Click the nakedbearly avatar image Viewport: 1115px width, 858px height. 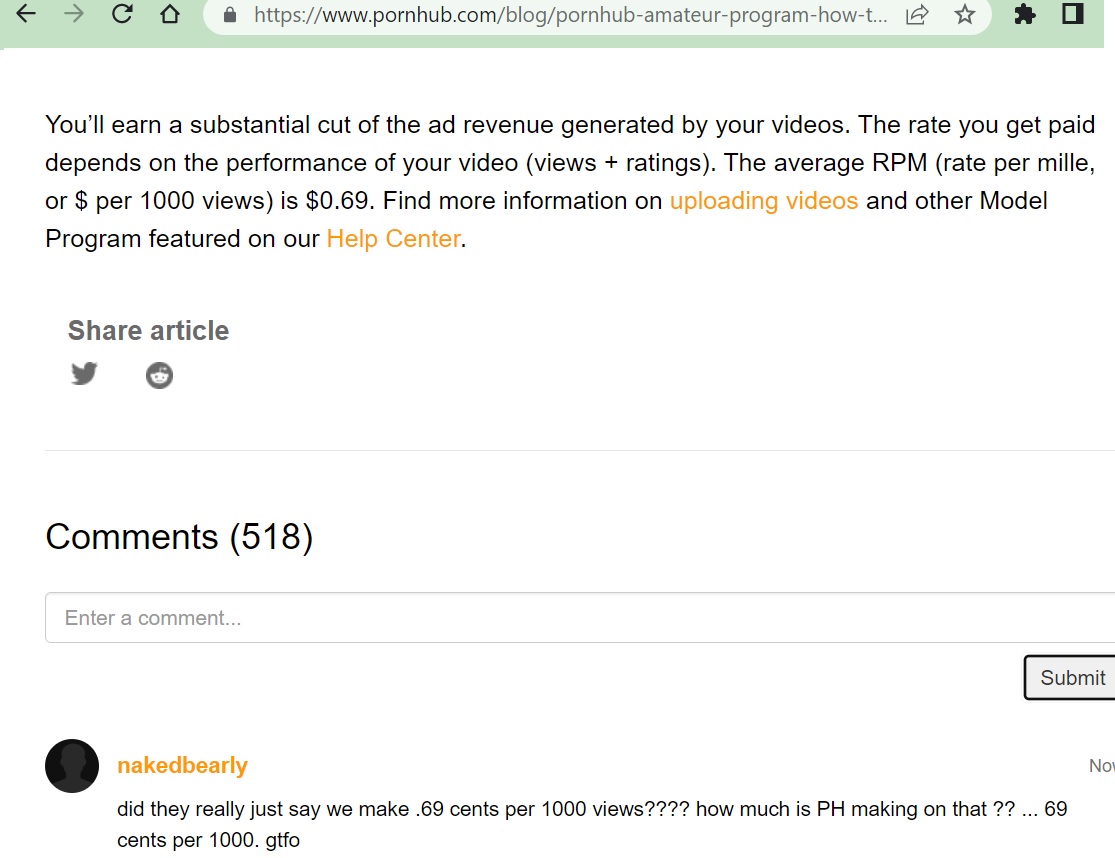coord(72,766)
